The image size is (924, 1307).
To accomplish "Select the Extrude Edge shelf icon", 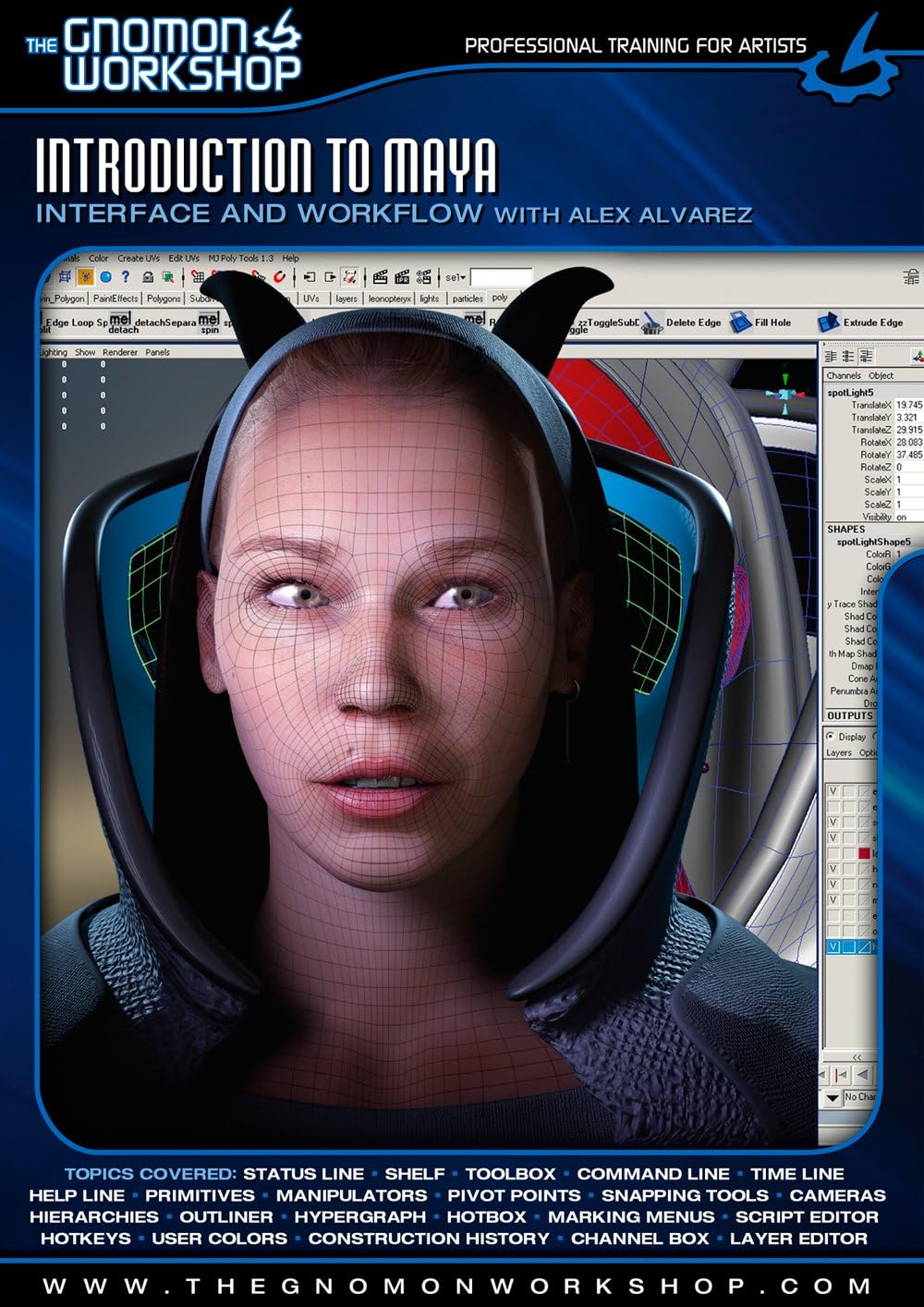I will [827, 322].
